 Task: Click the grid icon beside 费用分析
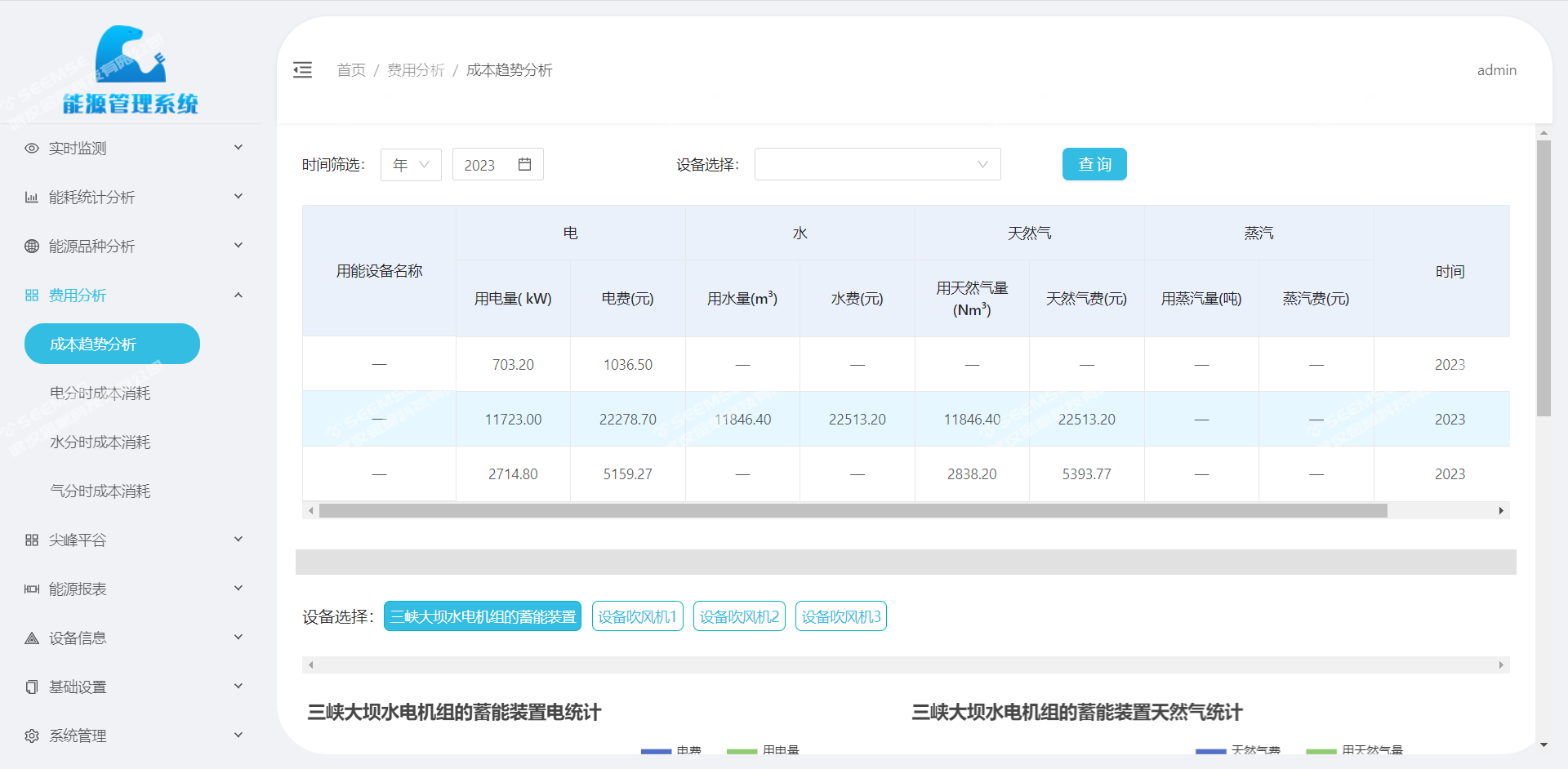[32, 296]
